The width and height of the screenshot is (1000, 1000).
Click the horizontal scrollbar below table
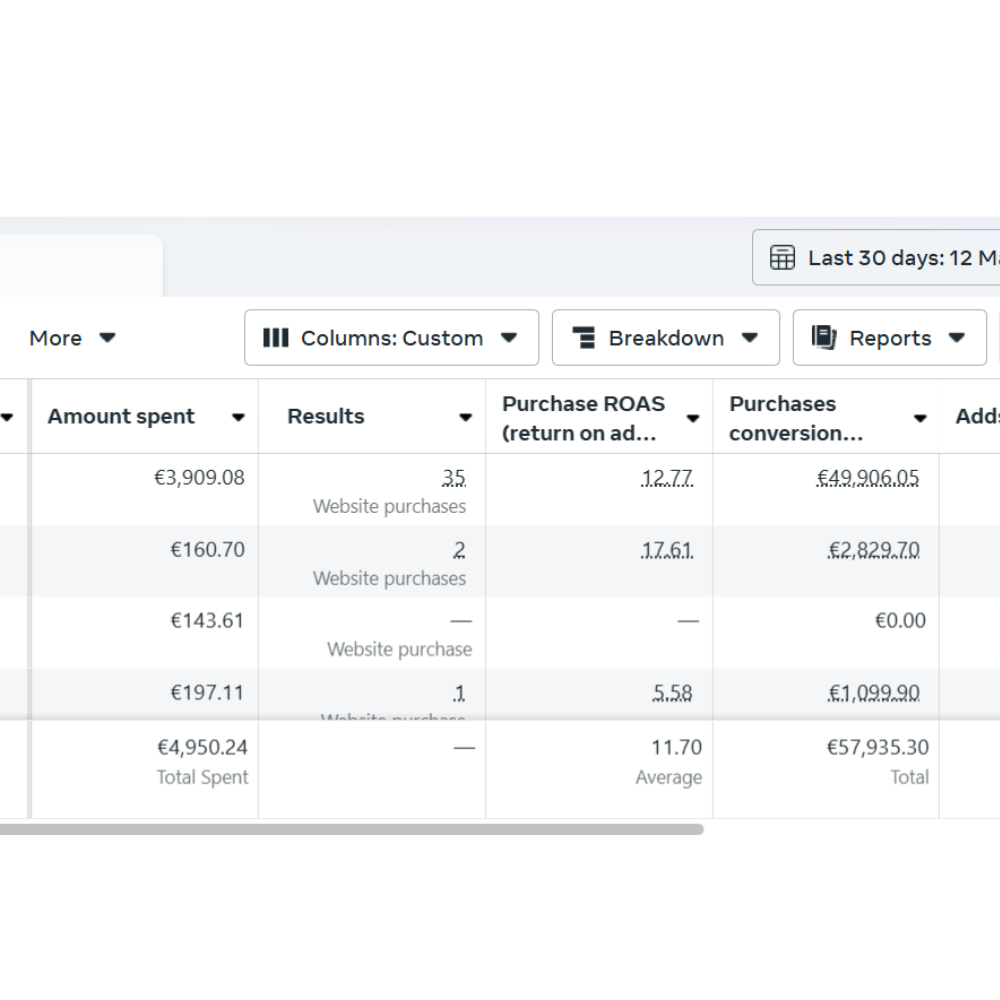click(x=350, y=829)
